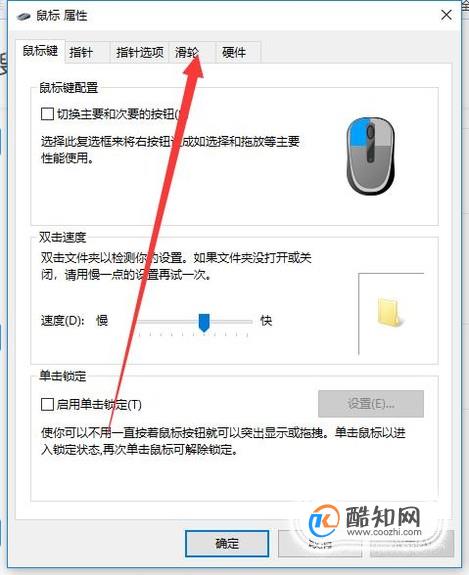The width and height of the screenshot is (469, 575).
Task: Click the gray mouse illustration image
Action: point(370,155)
